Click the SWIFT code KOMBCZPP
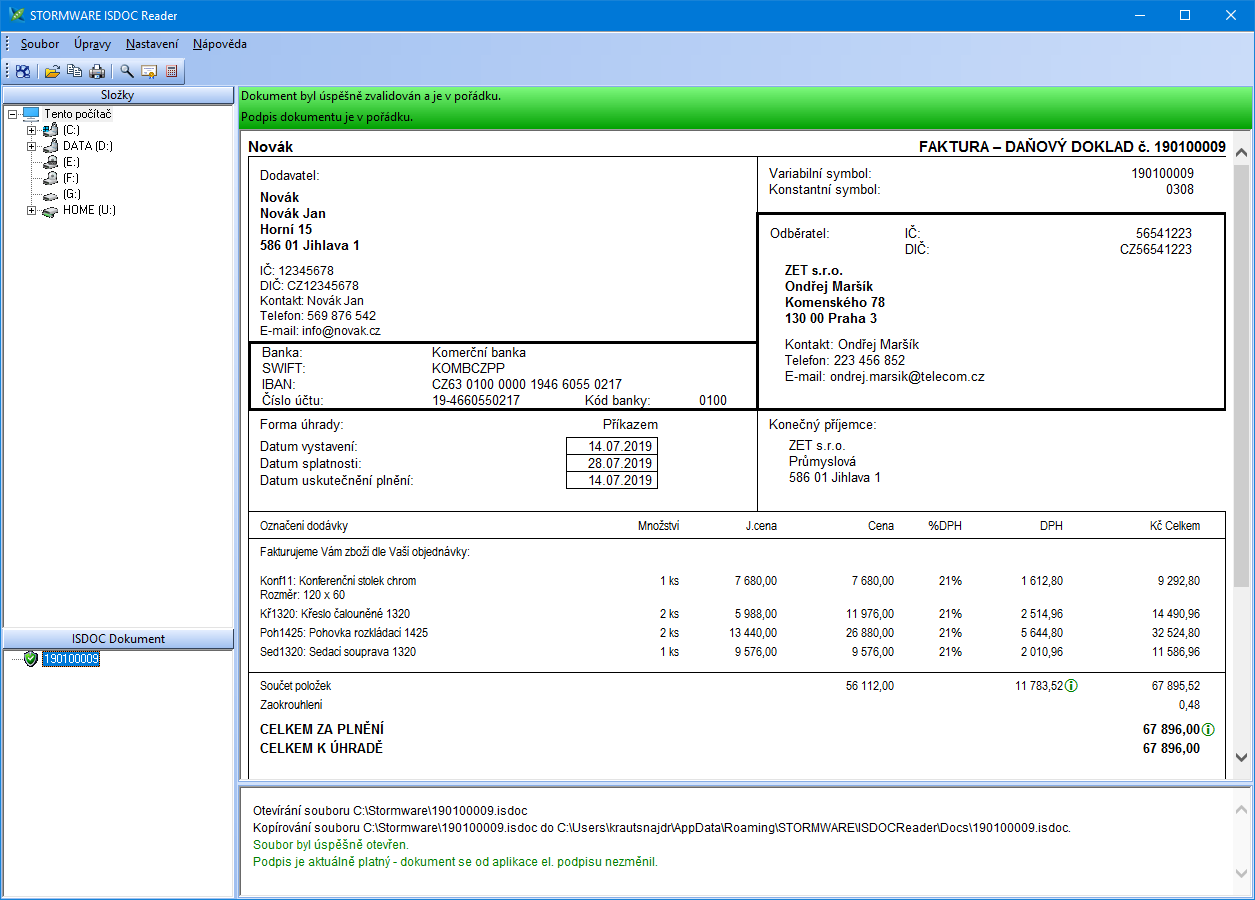This screenshot has width=1255, height=900. [468, 368]
